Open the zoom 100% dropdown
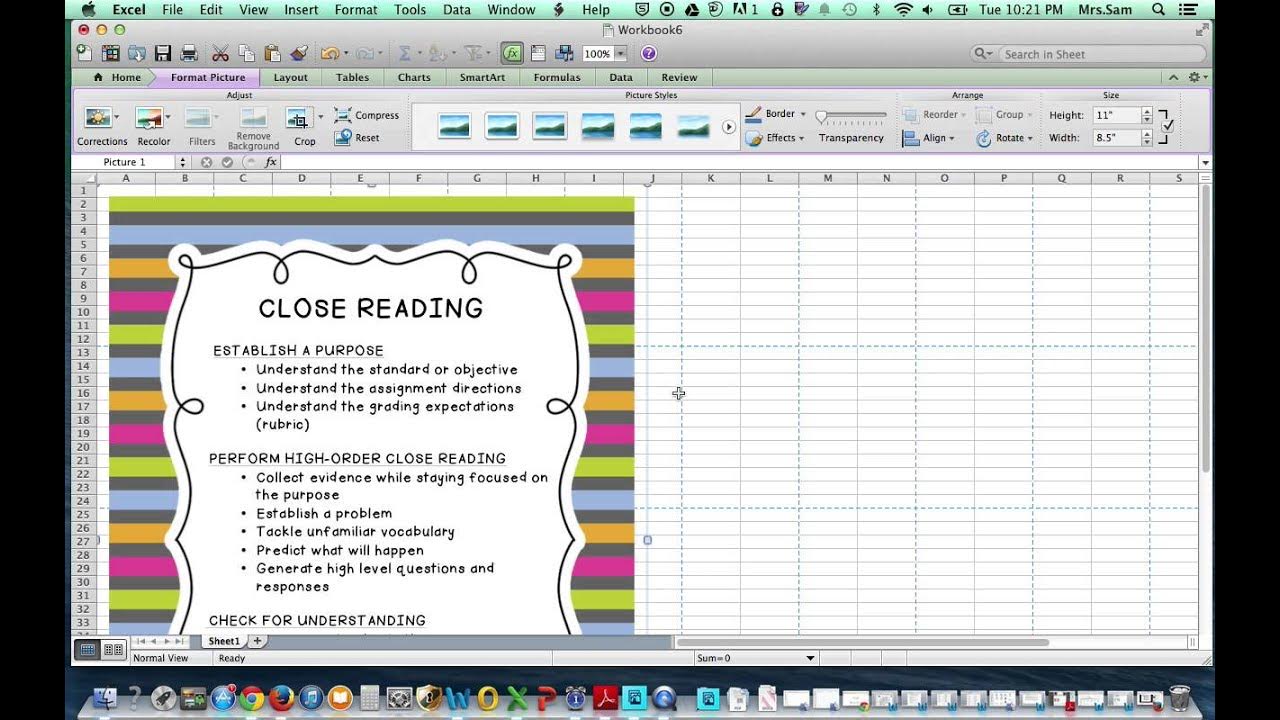The image size is (1280, 720). coord(620,54)
